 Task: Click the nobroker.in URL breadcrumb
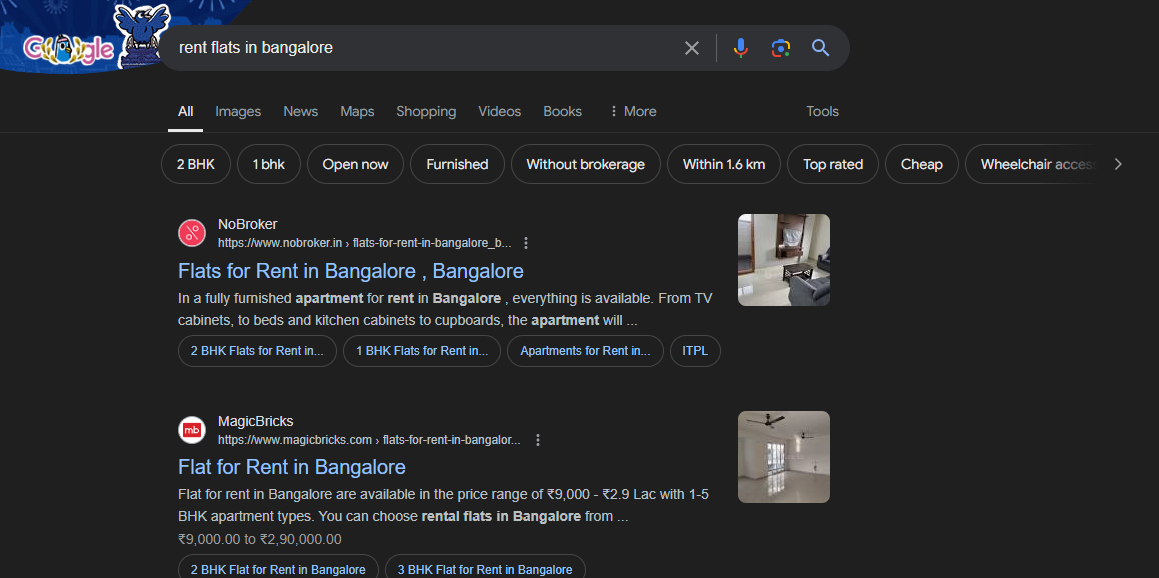[x=364, y=243]
